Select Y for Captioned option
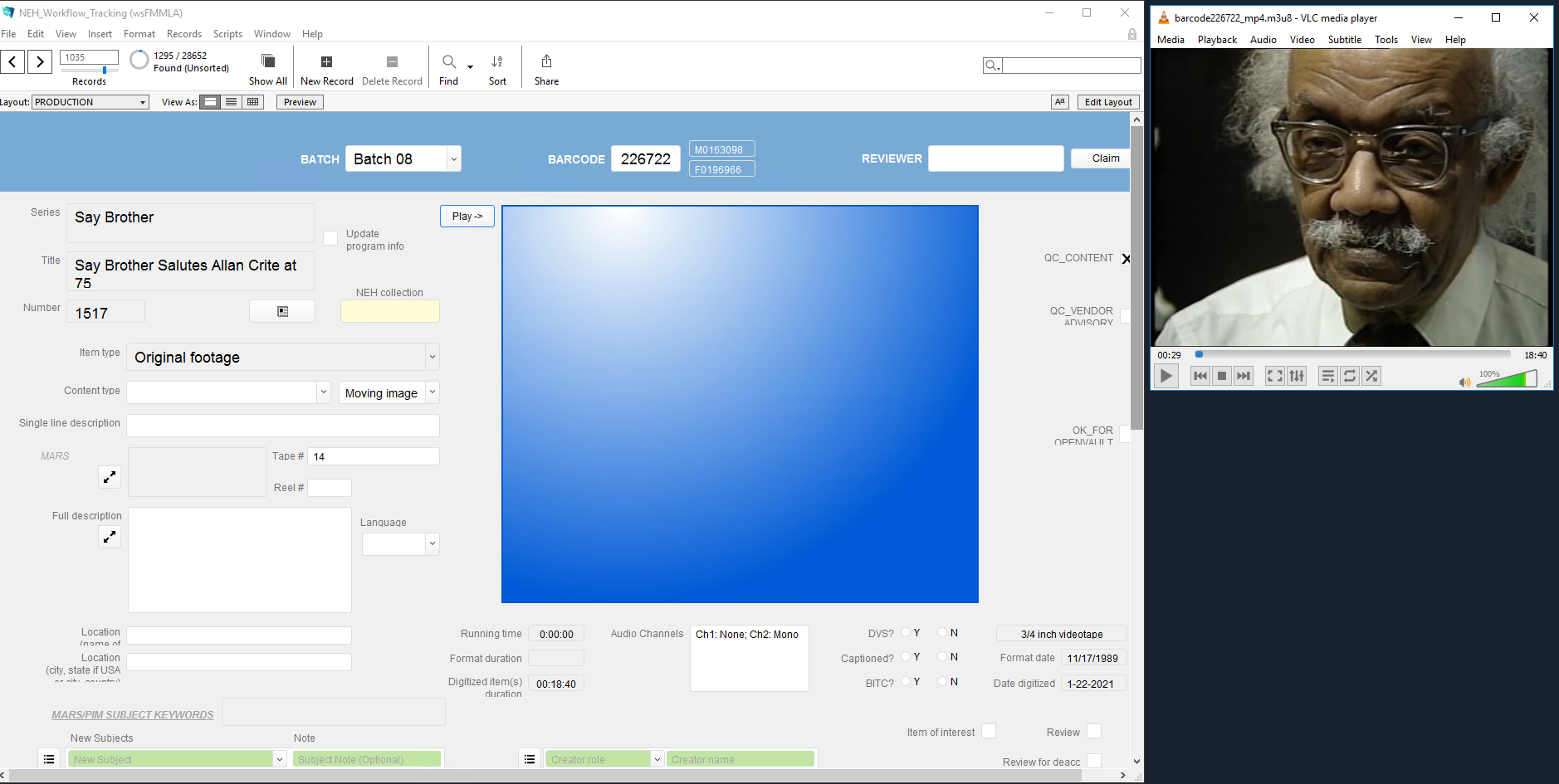 906,657
